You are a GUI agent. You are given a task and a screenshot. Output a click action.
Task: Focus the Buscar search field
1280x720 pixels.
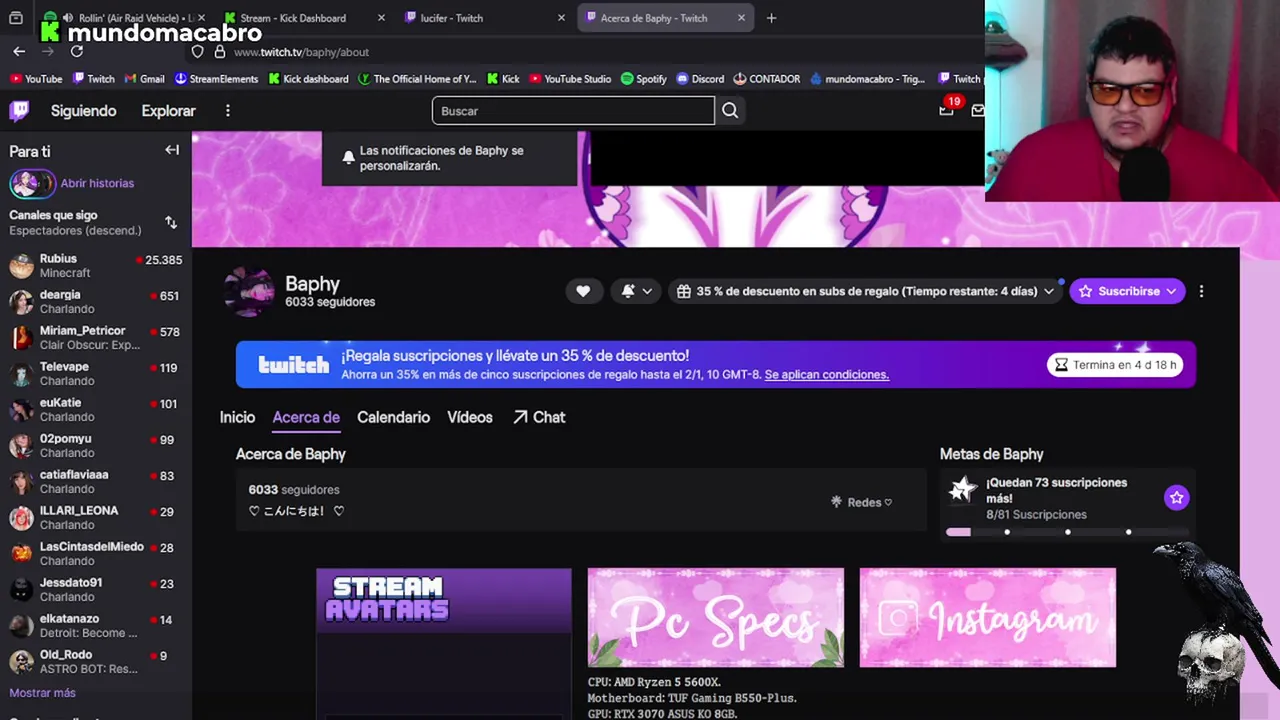click(x=573, y=111)
